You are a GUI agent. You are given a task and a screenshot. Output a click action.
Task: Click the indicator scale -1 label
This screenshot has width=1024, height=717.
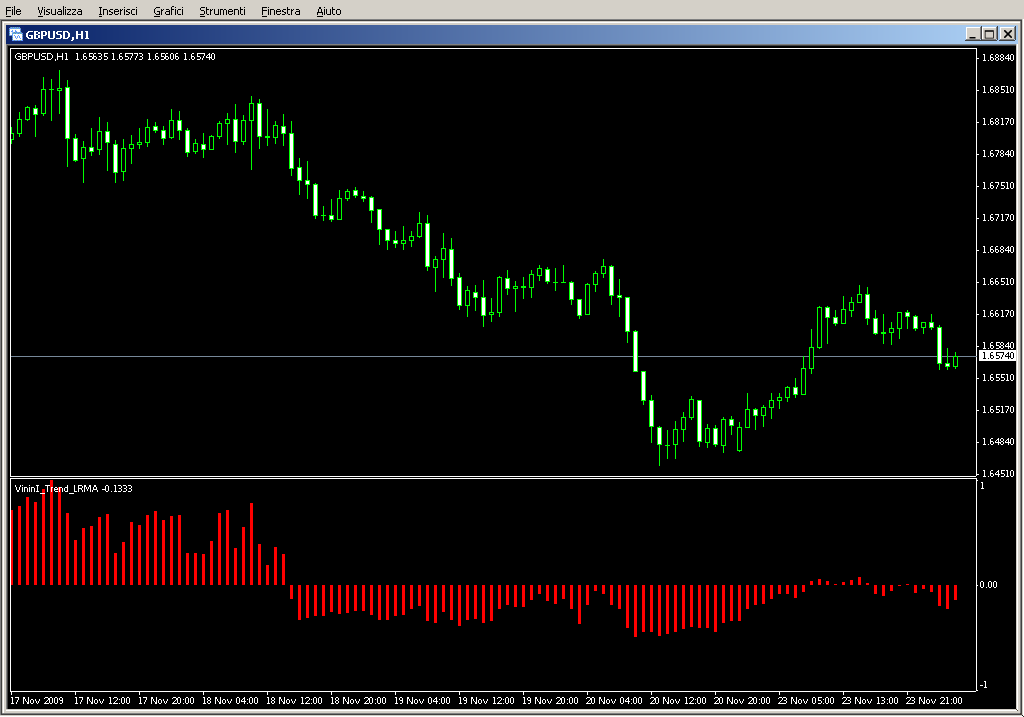(984, 684)
